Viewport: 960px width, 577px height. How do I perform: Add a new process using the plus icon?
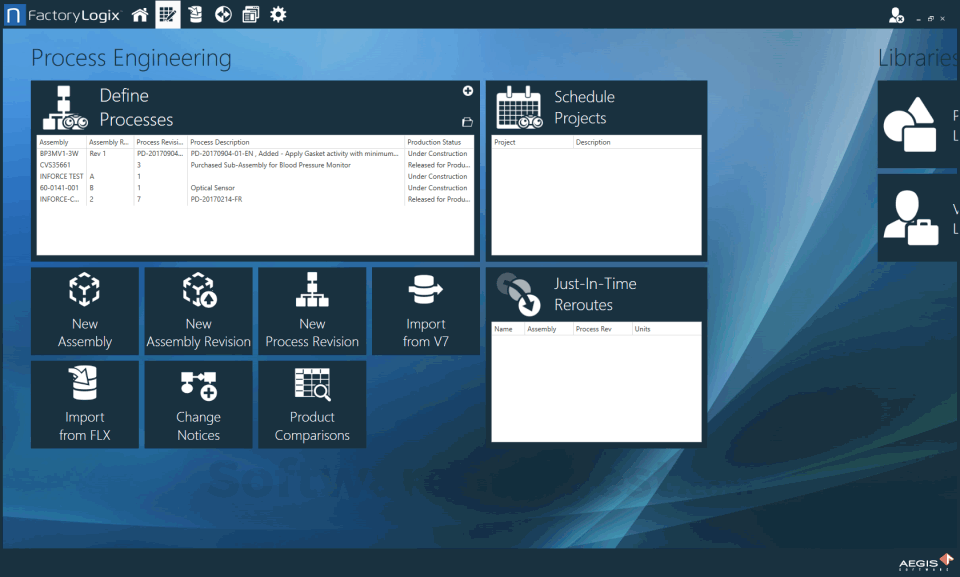click(x=467, y=90)
